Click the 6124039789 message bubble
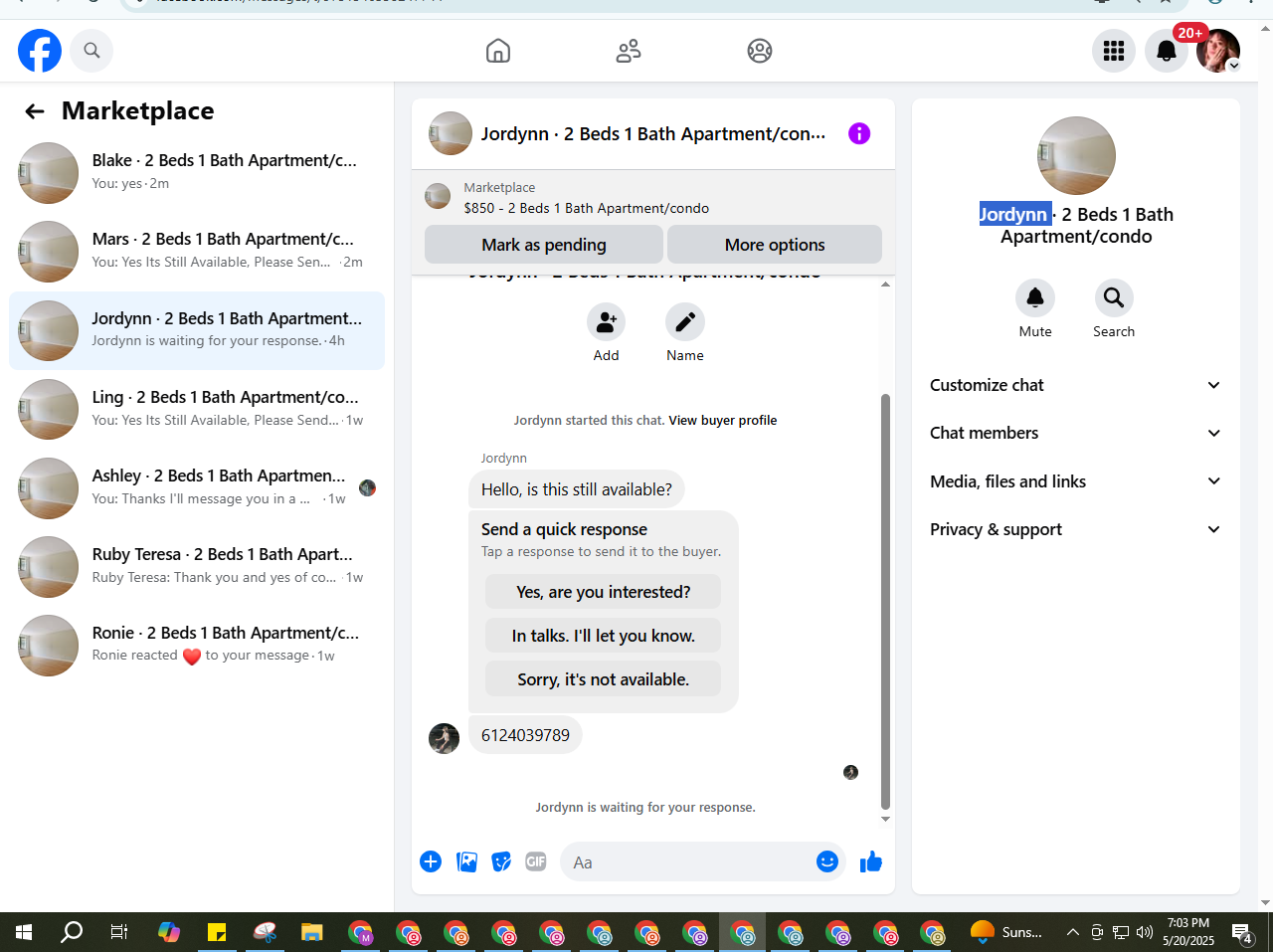 pos(525,735)
